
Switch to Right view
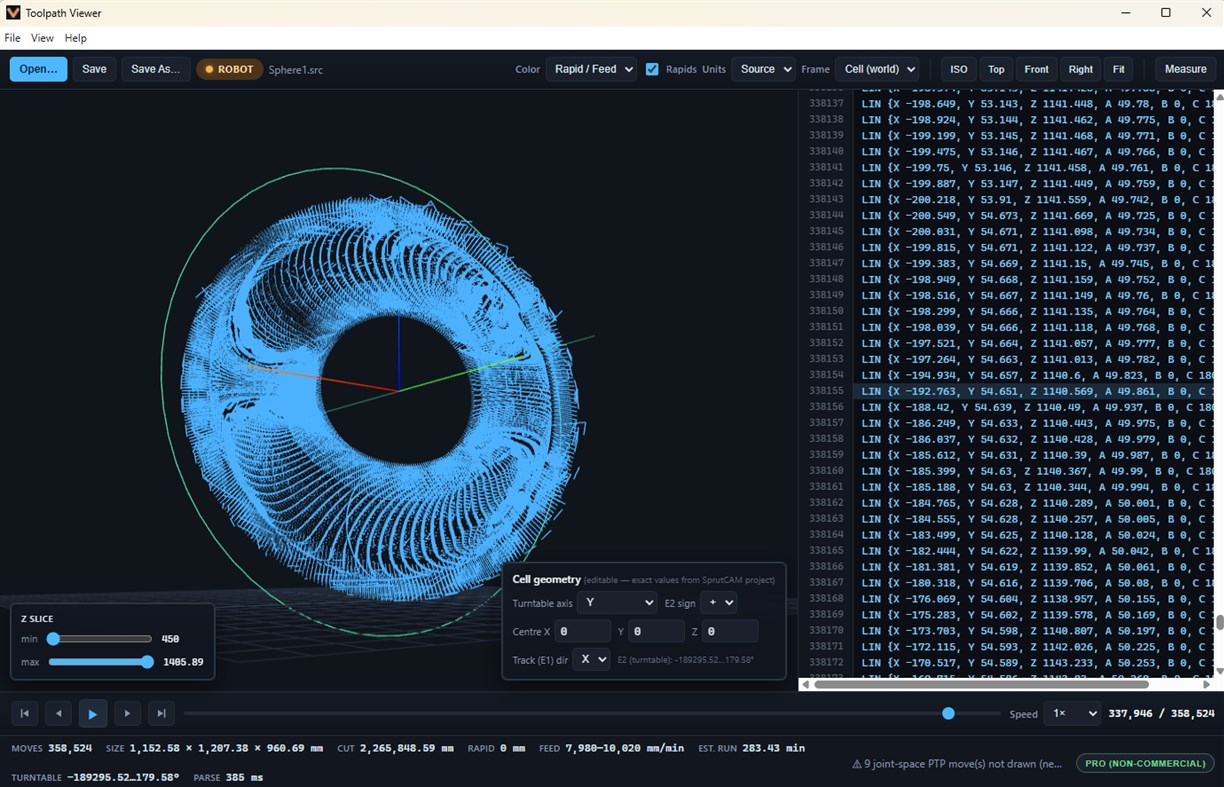click(1081, 69)
